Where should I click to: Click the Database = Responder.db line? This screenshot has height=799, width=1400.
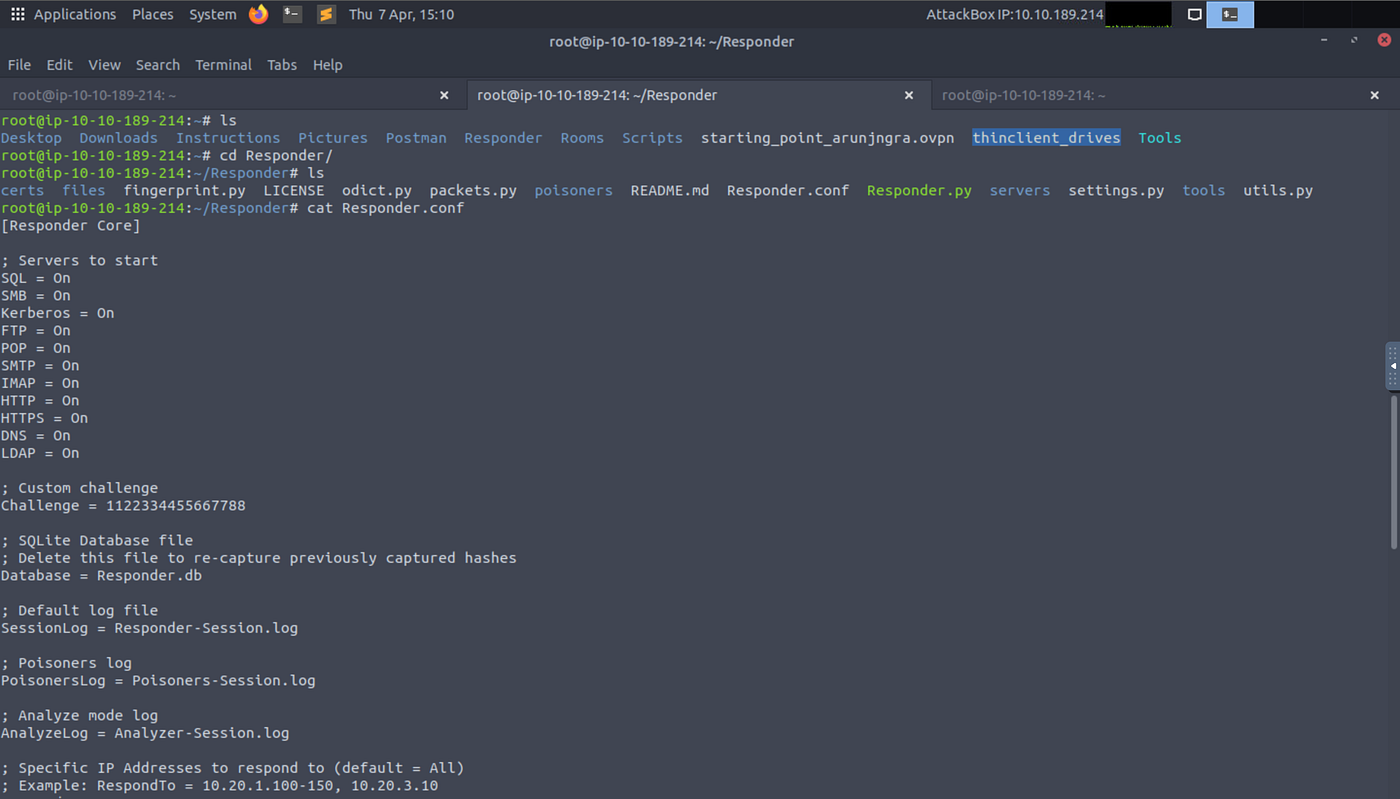tap(101, 576)
